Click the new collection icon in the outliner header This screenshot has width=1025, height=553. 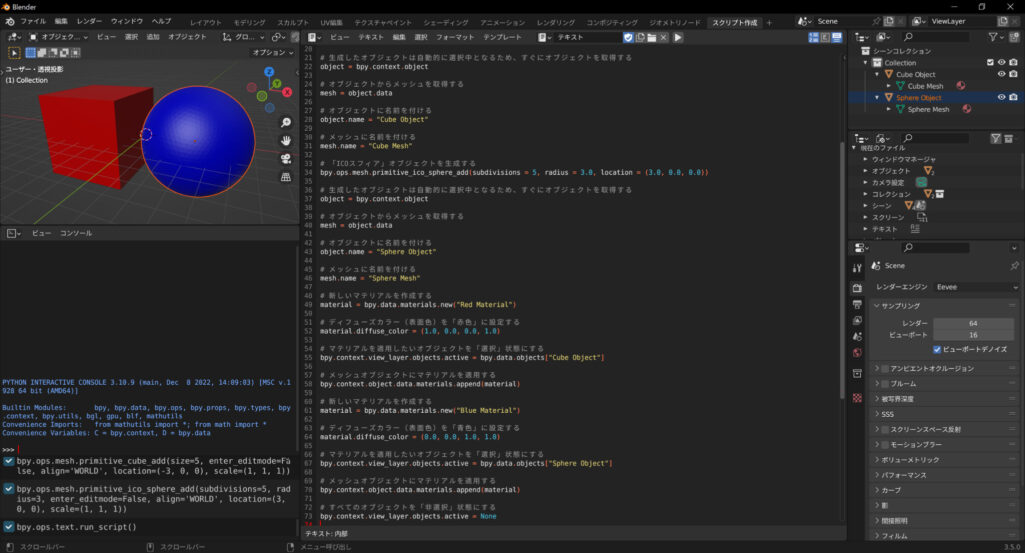tap(1014, 37)
